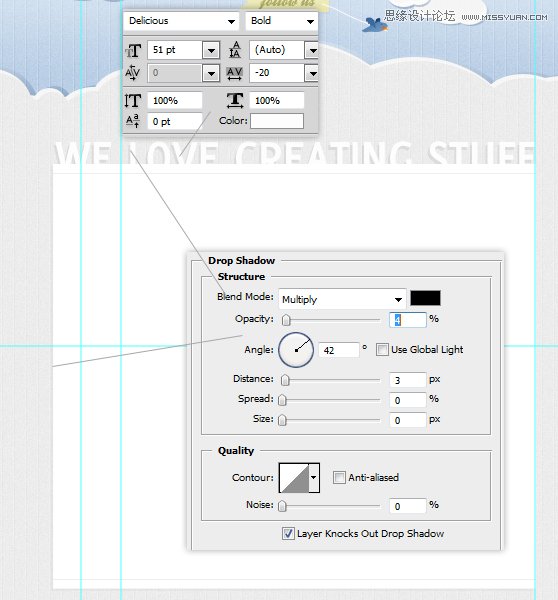Click the Noise slider handle
The image size is (558, 600).
pyautogui.click(x=282, y=506)
